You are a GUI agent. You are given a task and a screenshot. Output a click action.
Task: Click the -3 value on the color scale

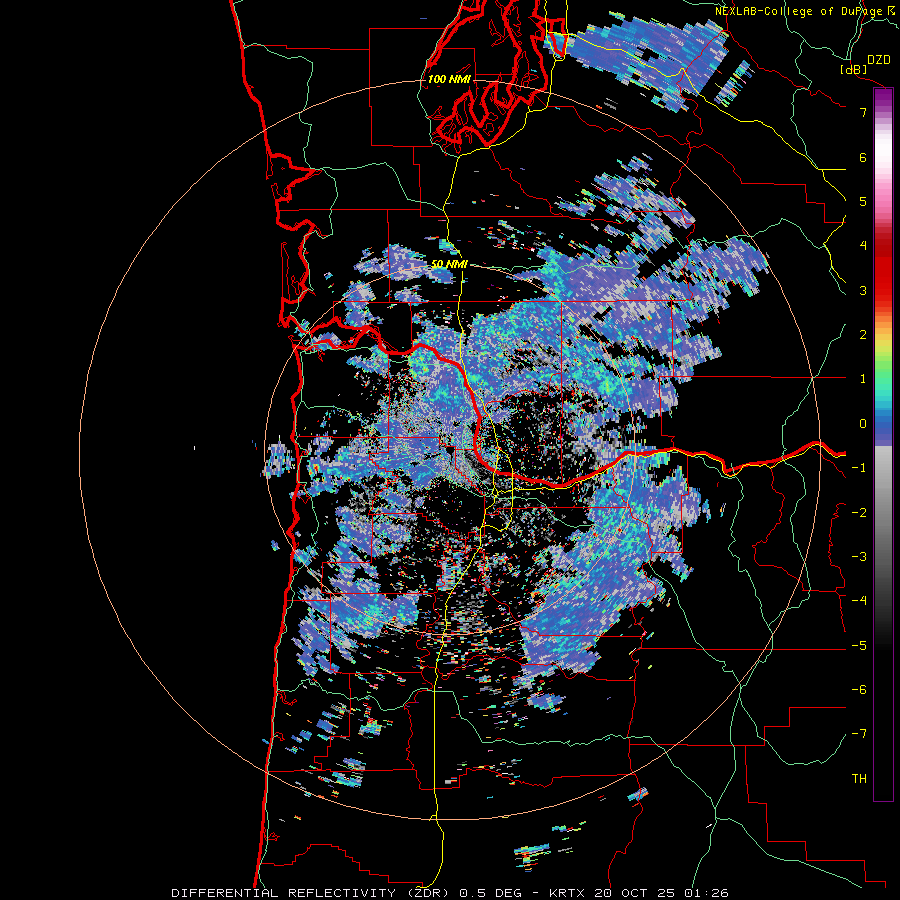pos(859,557)
